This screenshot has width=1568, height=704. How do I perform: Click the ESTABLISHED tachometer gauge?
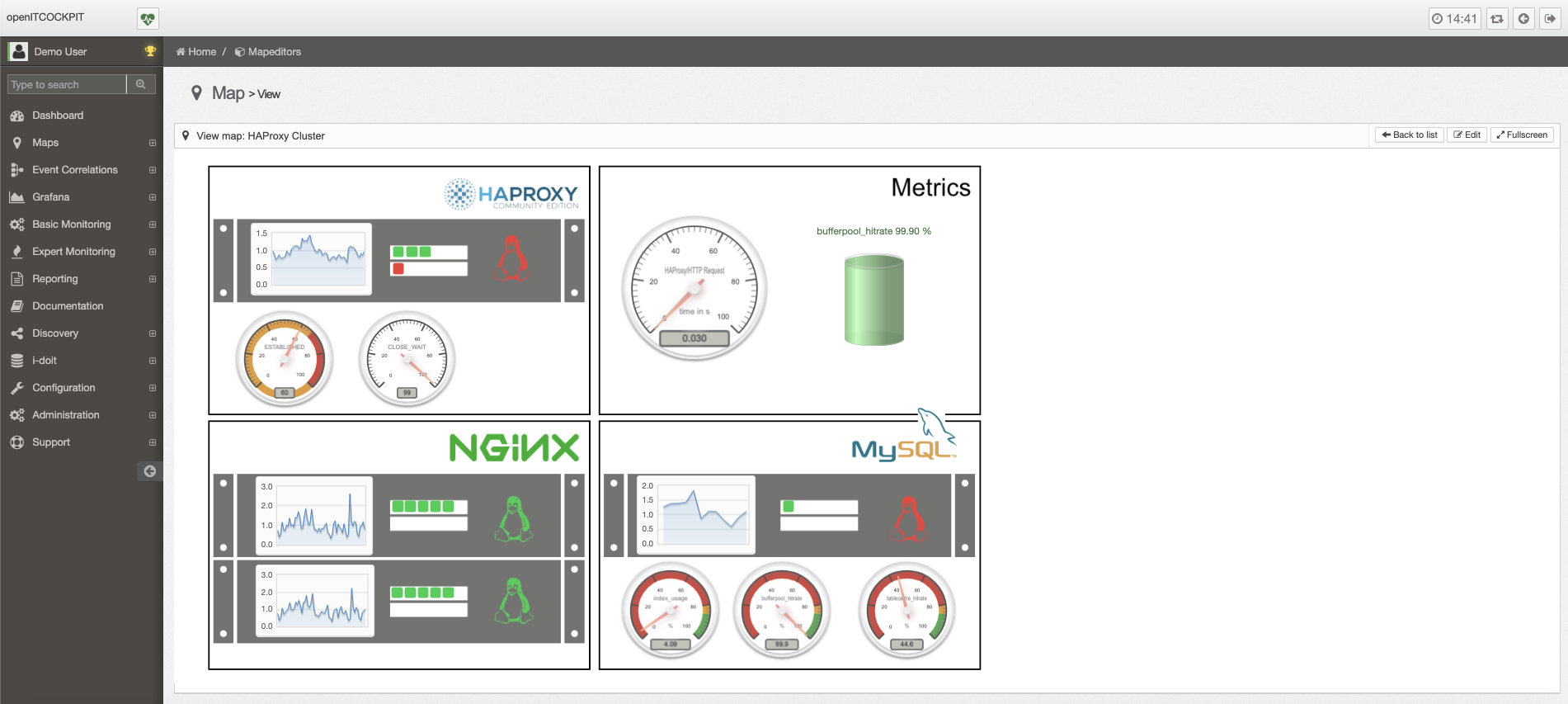click(x=285, y=359)
